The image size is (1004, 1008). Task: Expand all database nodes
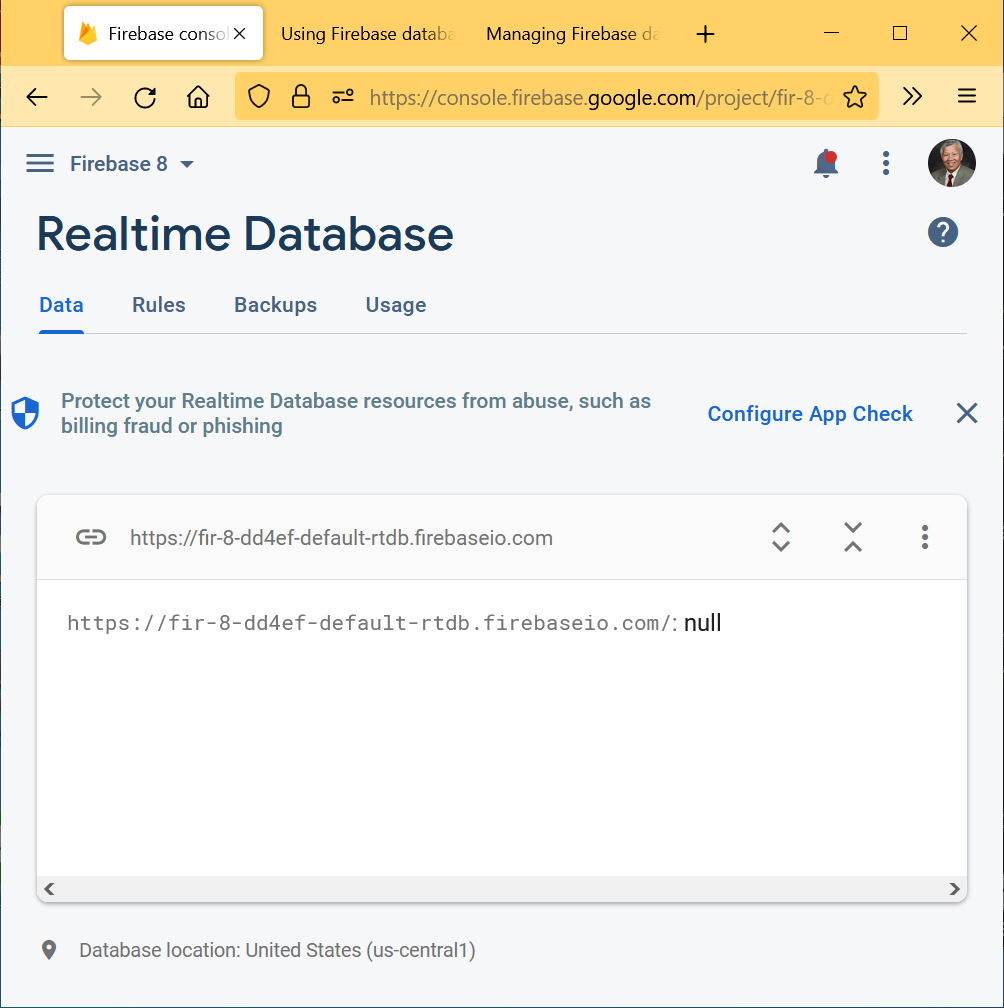pos(781,538)
